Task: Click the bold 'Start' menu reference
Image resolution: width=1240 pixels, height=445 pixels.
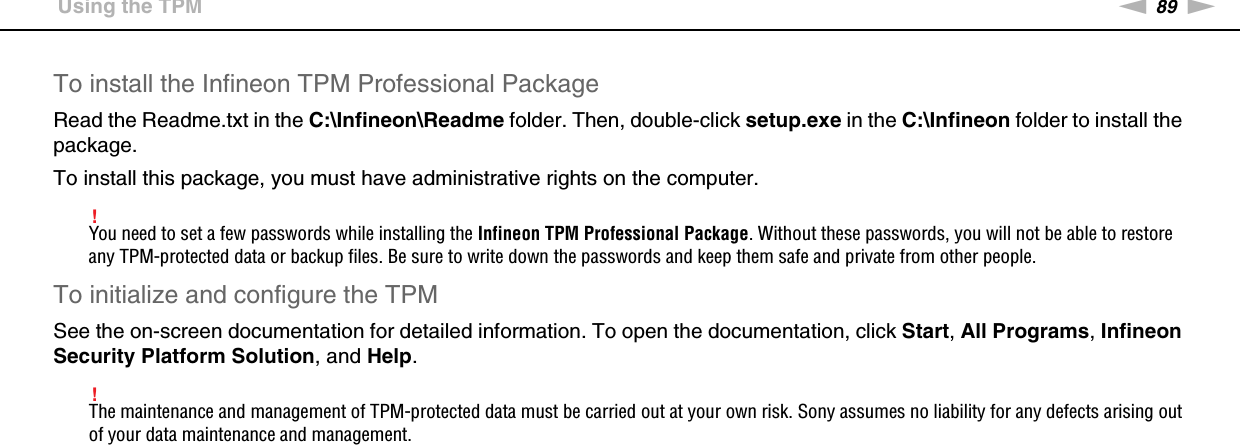Action: pyautogui.click(x=925, y=332)
